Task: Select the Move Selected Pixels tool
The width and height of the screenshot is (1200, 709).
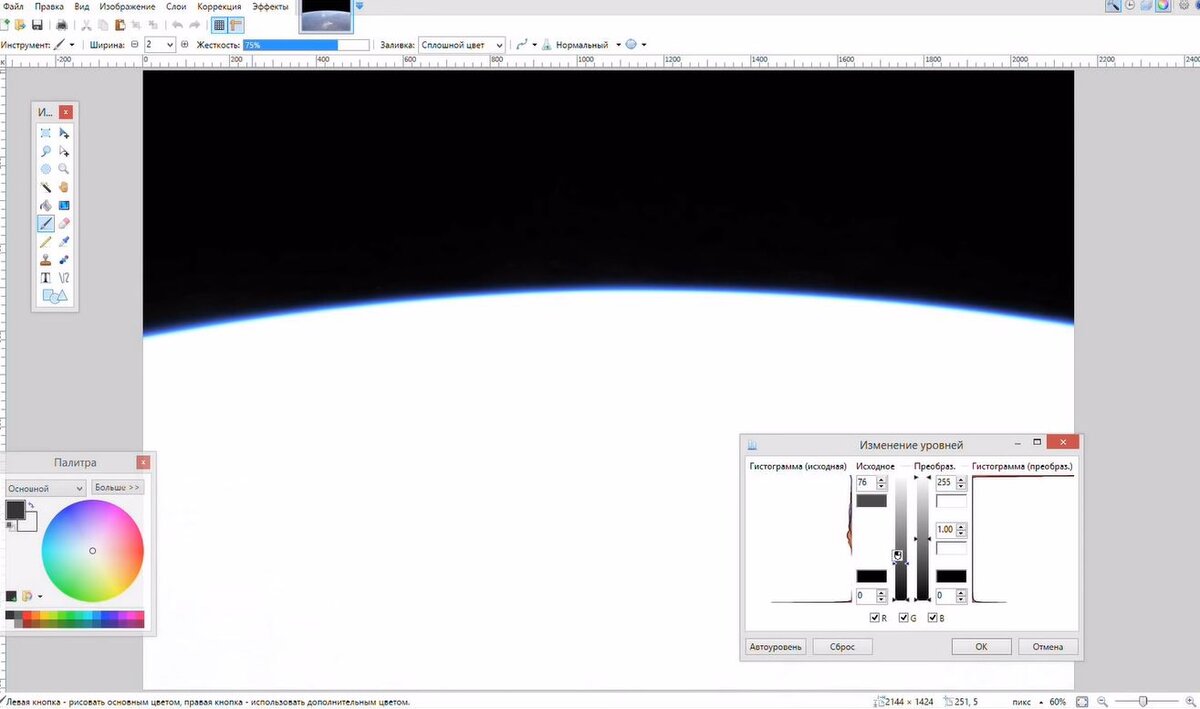Action: point(64,133)
